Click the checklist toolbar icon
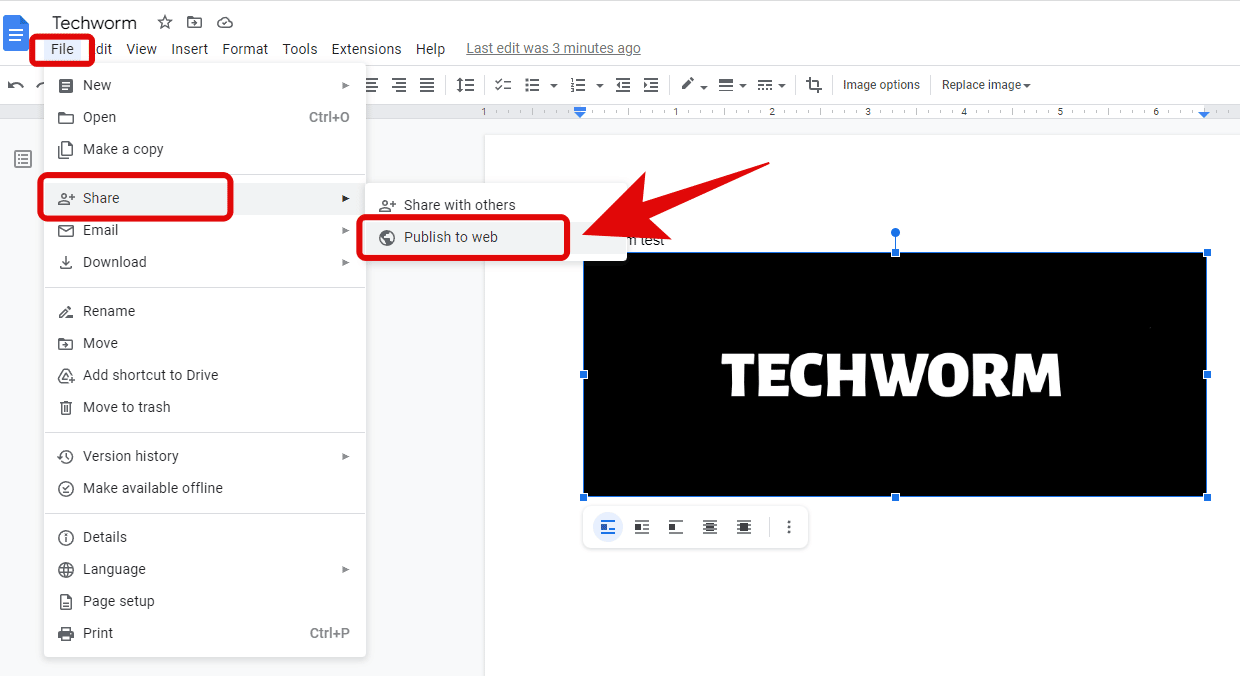Image resolution: width=1240 pixels, height=676 pixels. point(503,85)
